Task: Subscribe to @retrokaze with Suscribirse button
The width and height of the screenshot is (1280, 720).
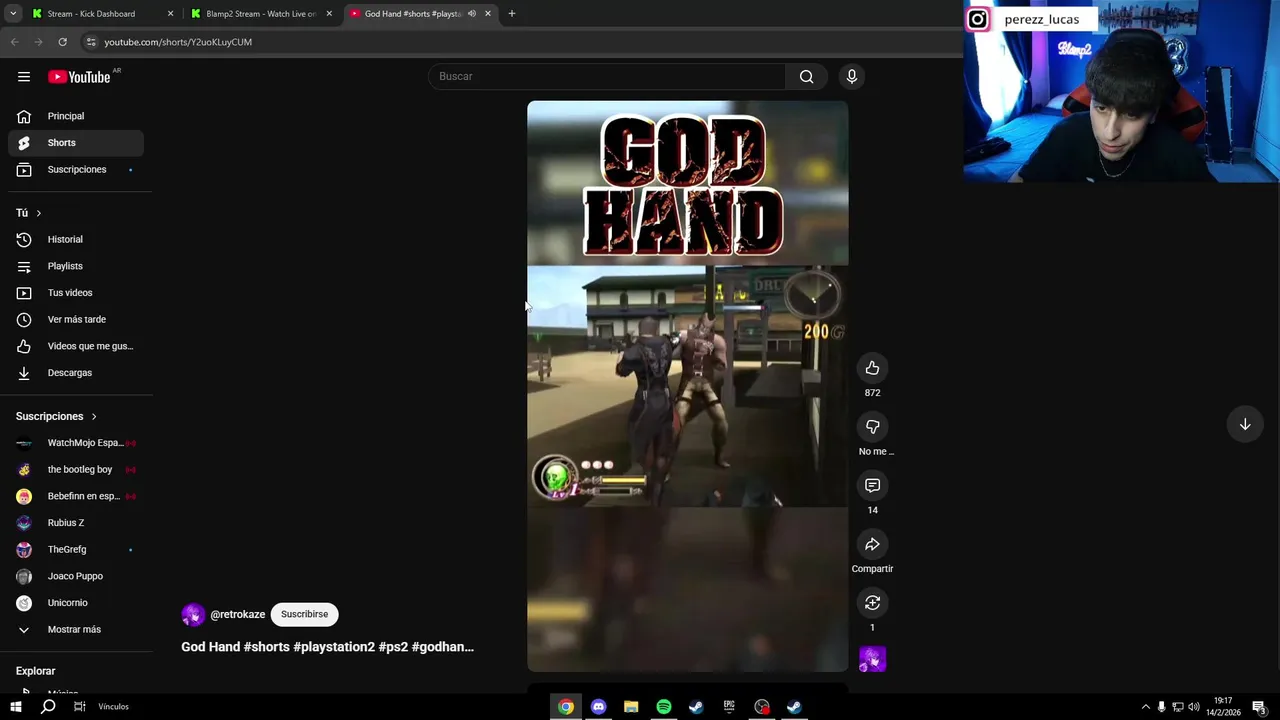Action: [x=304, y=614]
